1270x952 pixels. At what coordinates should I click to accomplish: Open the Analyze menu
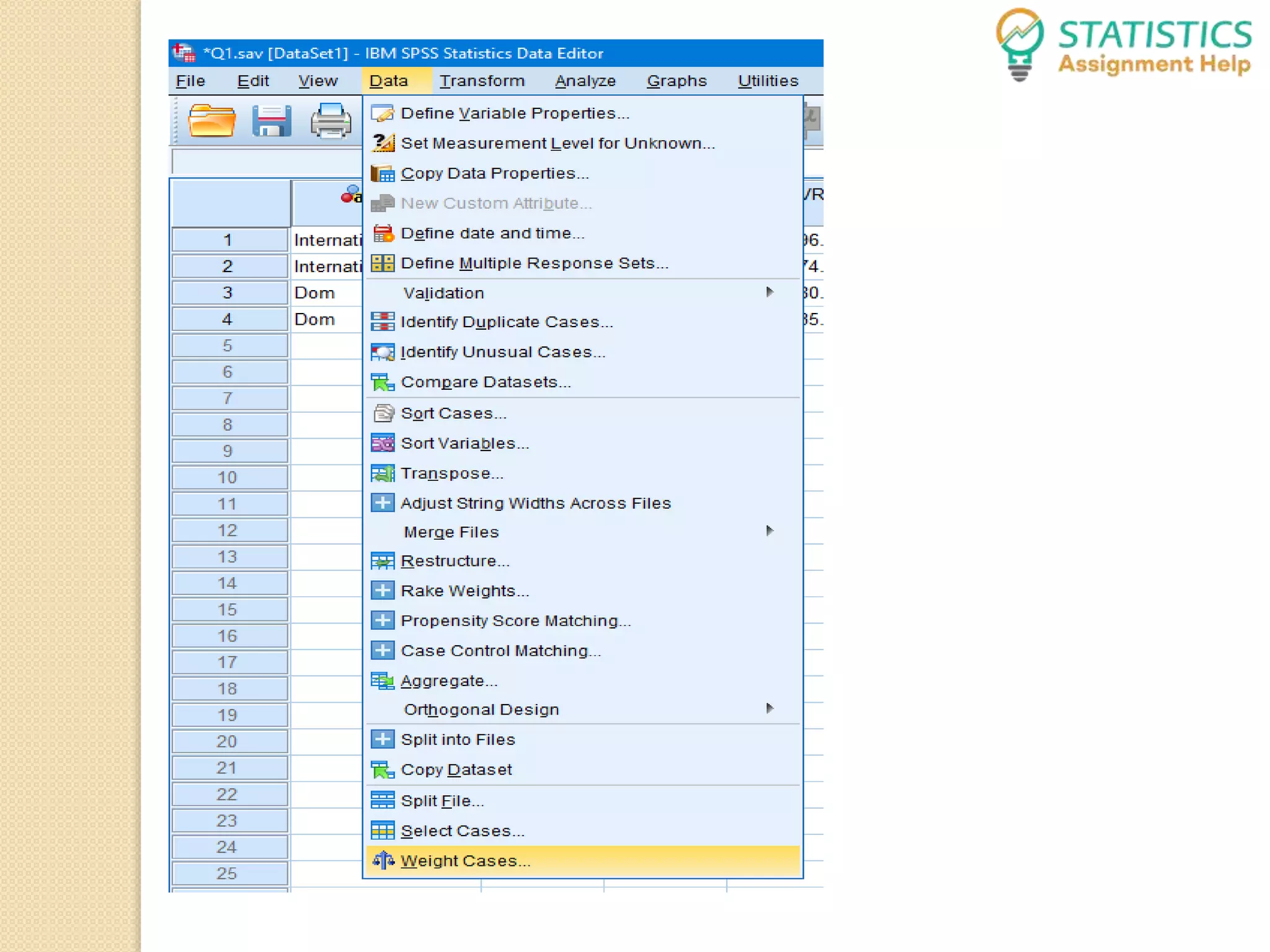(x=585, y=81)
